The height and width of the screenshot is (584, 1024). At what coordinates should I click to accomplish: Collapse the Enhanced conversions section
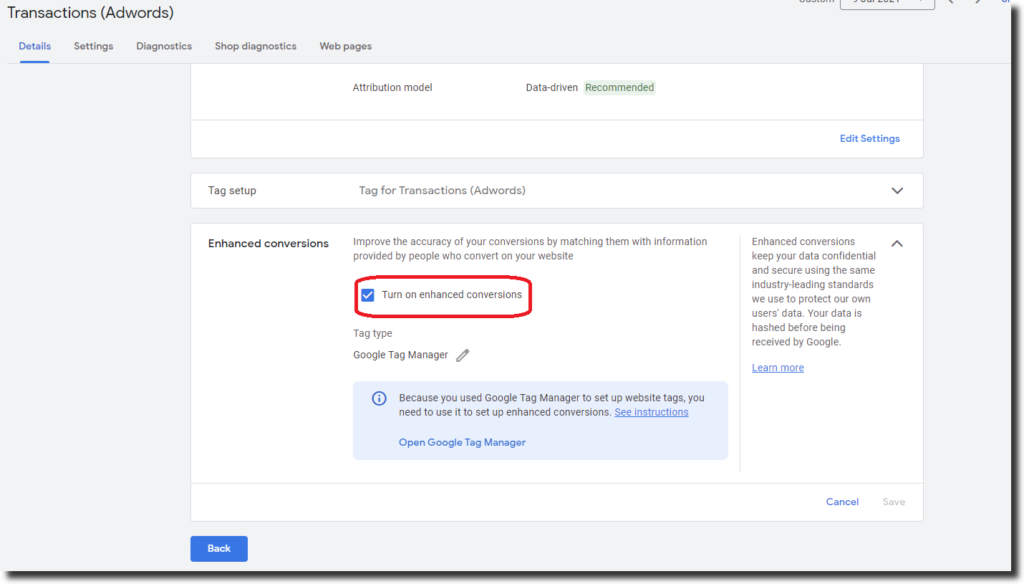click(x=896, y=242)
